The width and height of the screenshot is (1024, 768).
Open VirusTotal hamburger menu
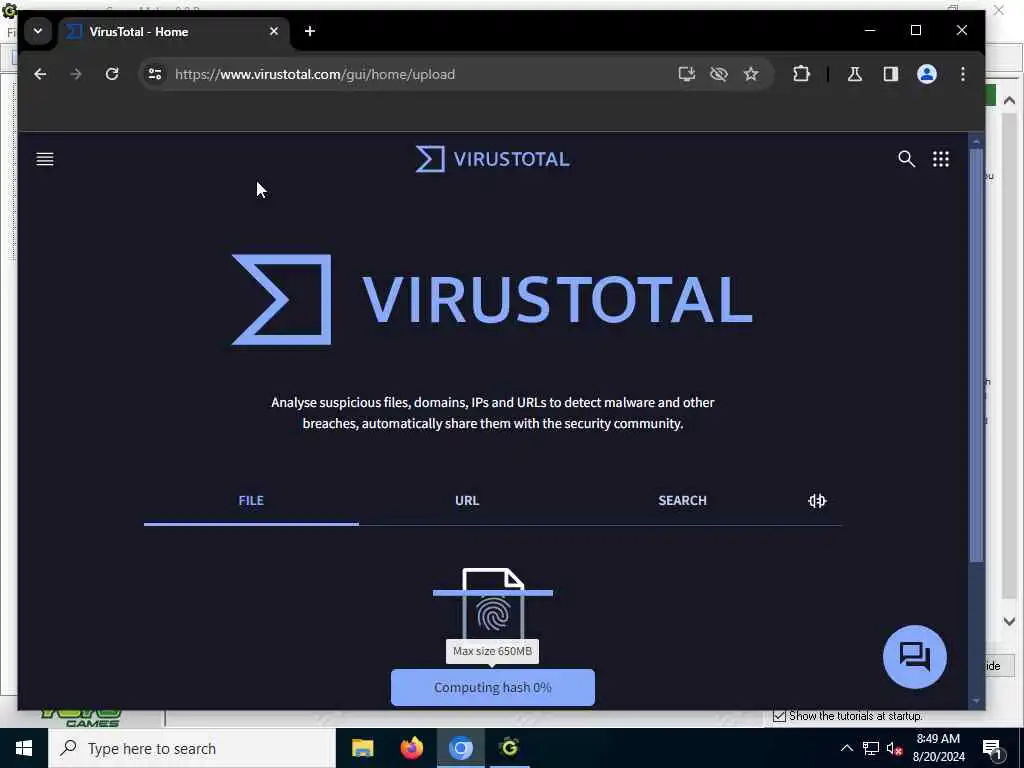tap(44, 159)
